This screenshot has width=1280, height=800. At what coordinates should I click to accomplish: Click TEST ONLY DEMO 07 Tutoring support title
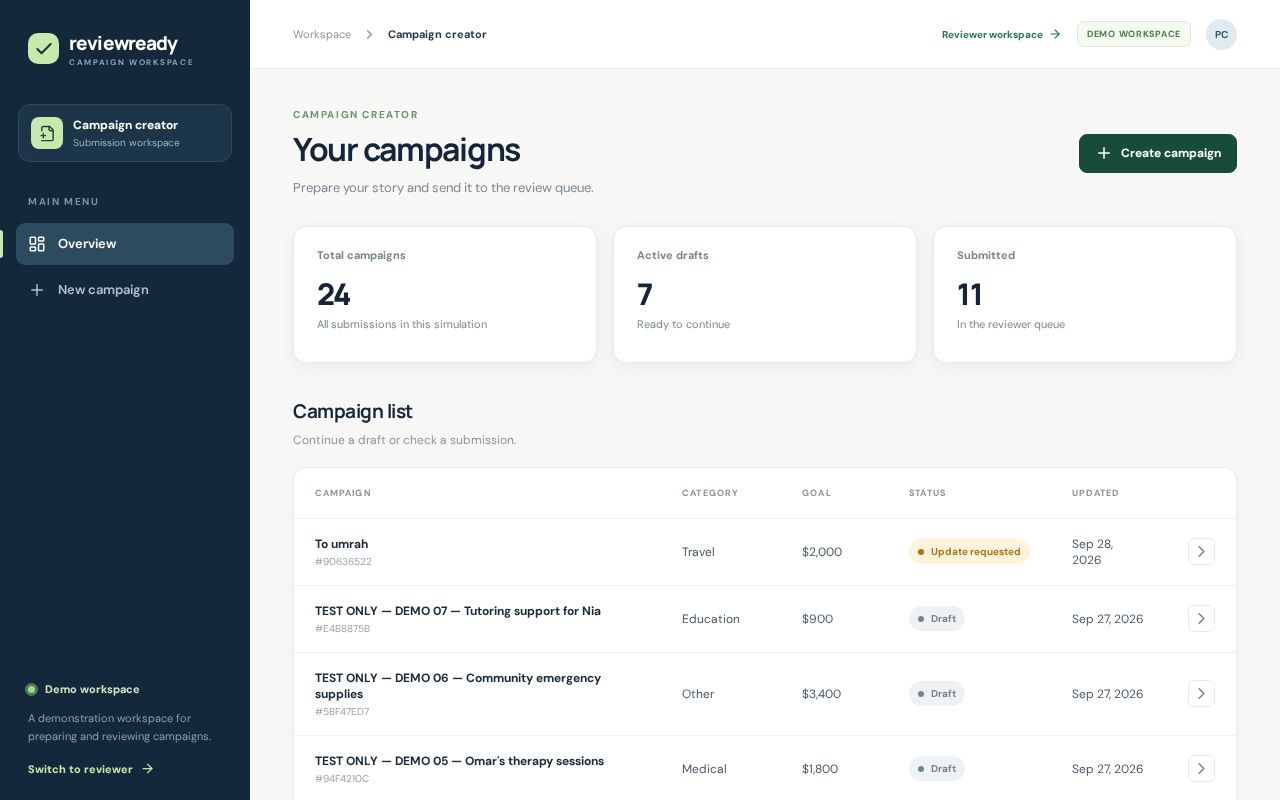pos(458,611)
